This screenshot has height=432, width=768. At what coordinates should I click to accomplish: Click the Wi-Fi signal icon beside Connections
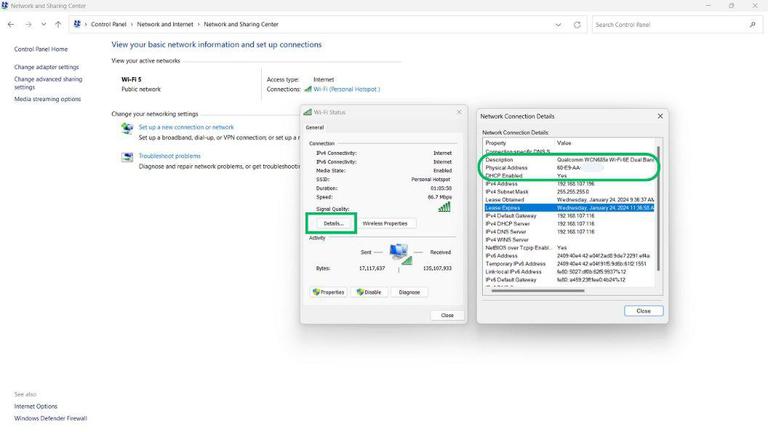click(308, 89)
